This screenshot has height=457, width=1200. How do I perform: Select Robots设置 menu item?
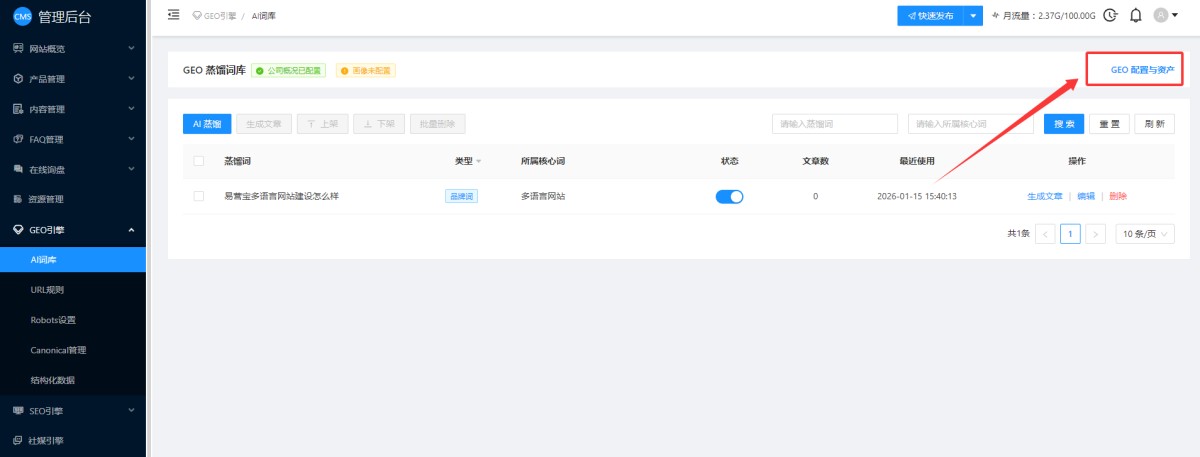point(54,320)
